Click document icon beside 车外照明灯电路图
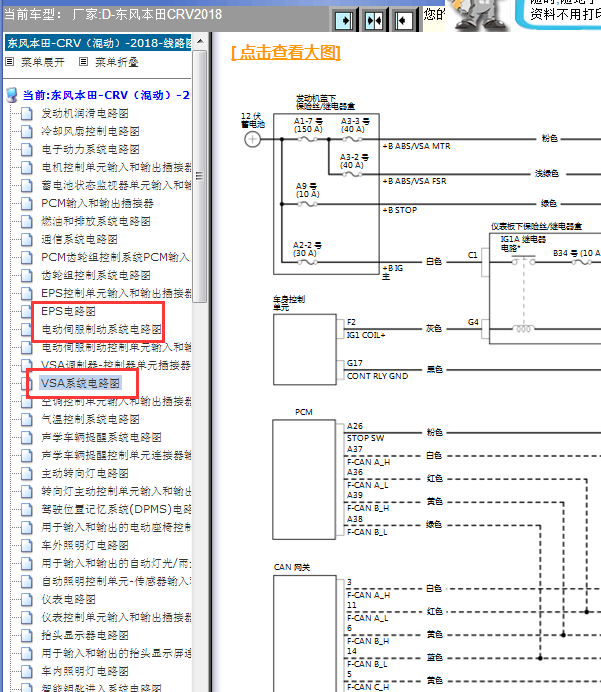The width and height of the screenshot is (601, 692). [x=27, y=545]
